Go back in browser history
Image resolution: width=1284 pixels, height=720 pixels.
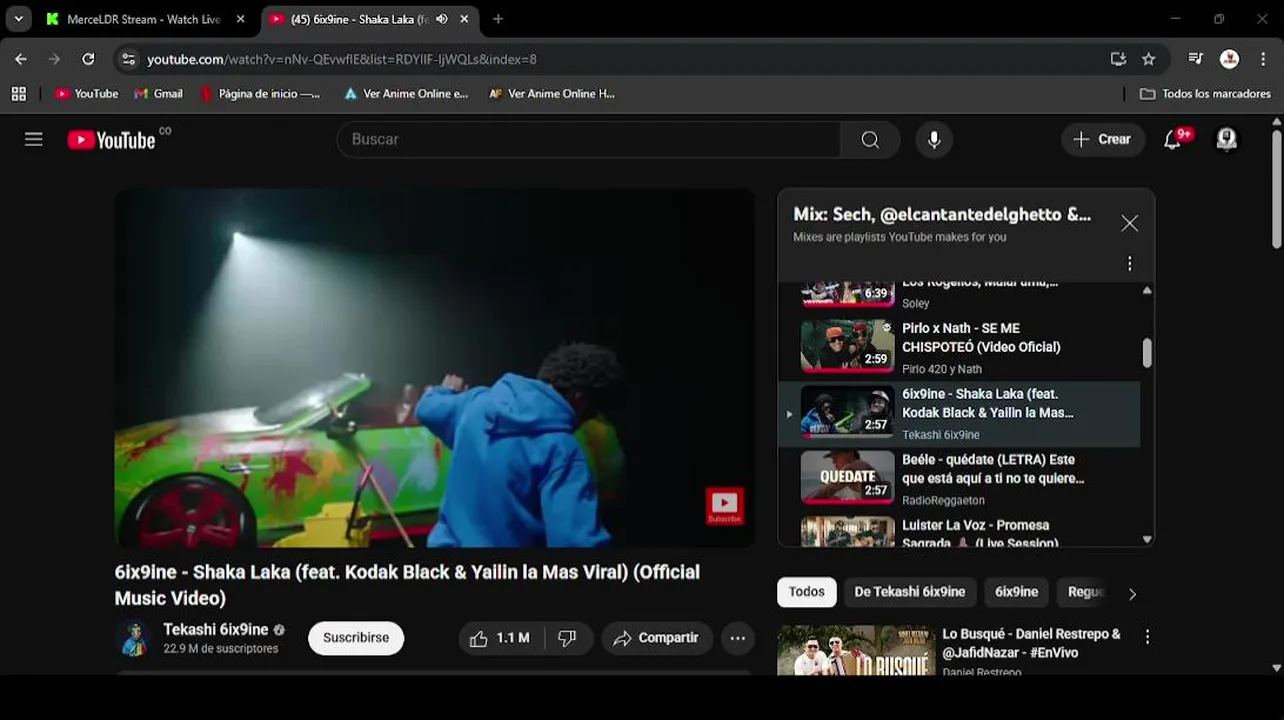[21, 59]
